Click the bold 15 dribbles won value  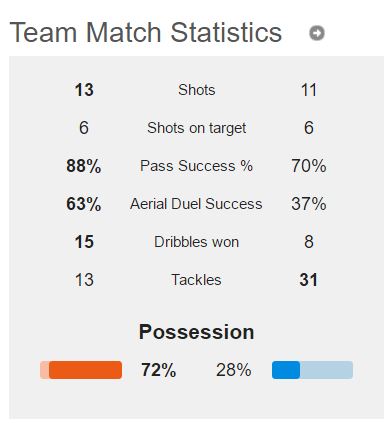tap(84, 242)
